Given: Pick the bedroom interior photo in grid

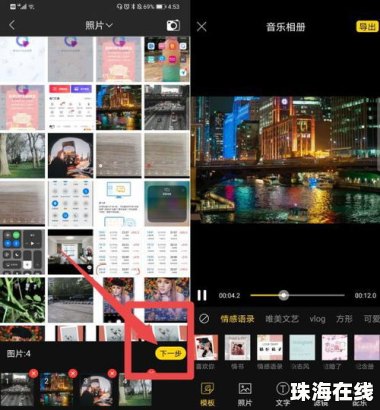Looking at the screenshot, I should [70, 252].
